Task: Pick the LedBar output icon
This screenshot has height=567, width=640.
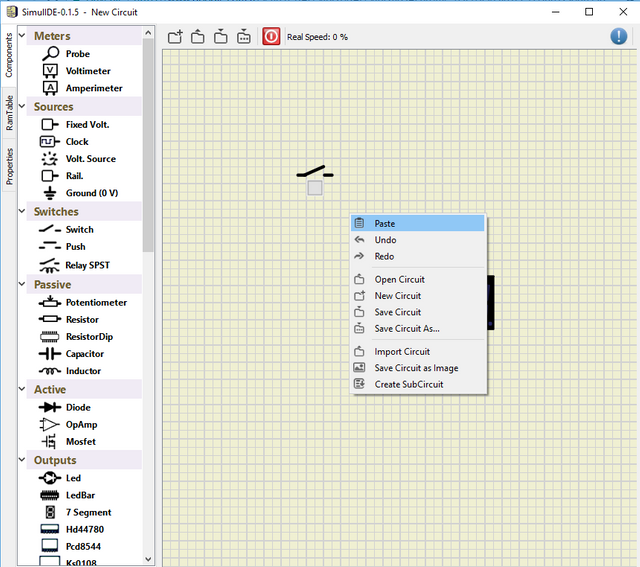Action: [x=49, y=495]
